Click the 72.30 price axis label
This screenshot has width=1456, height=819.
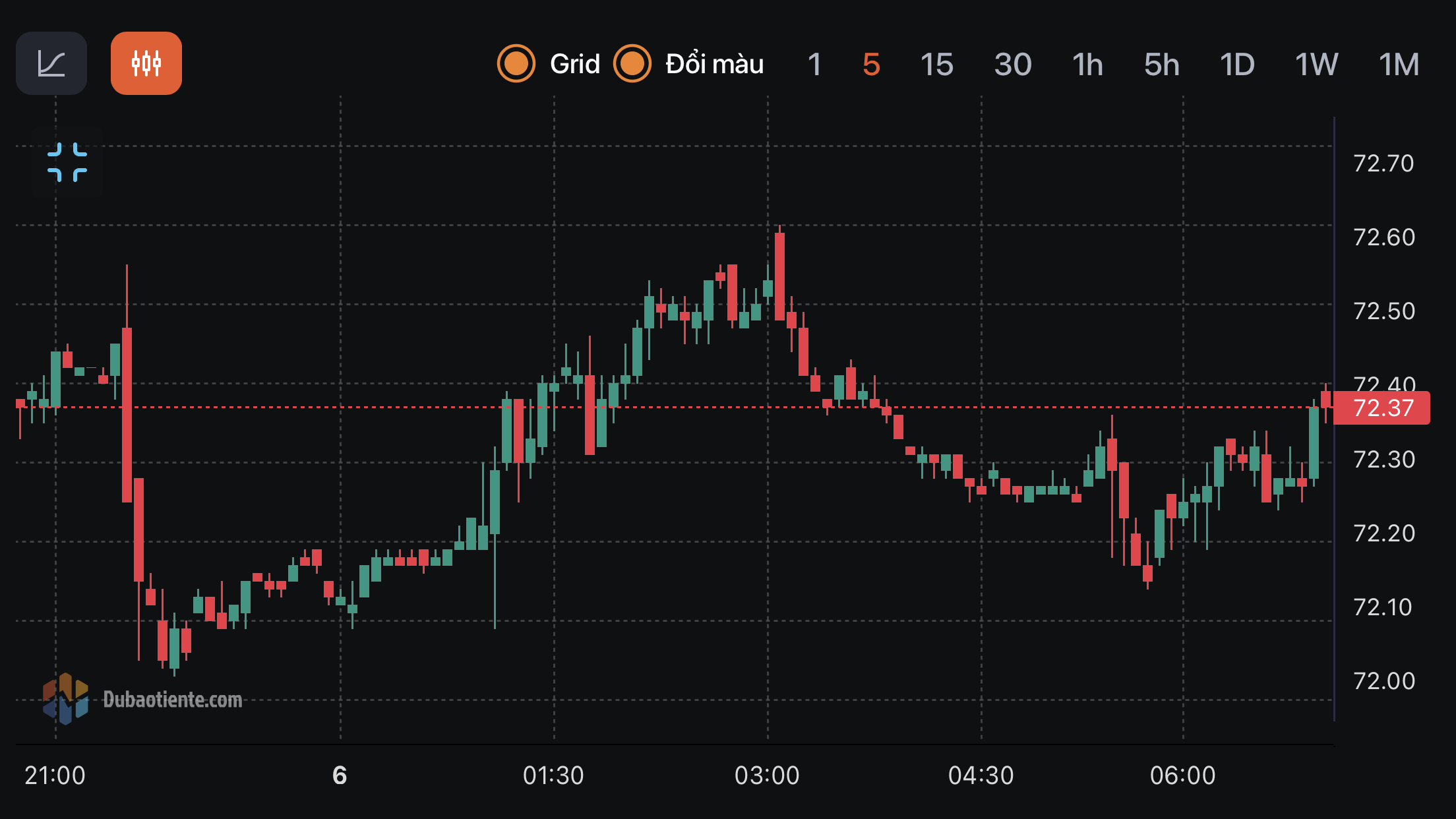[1383, 459]
